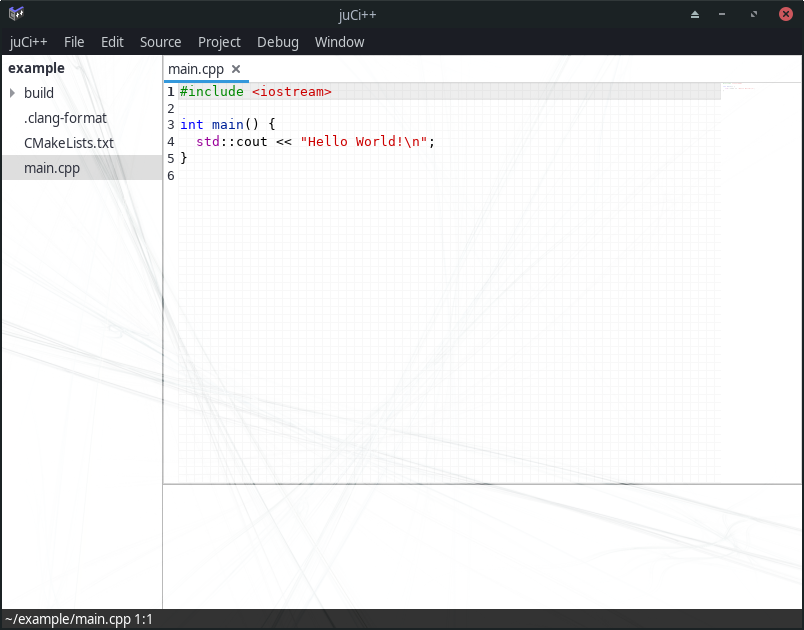Open CMakeLists.txt from the sidebar
804x630 pixels.
(x=69, y=143)
